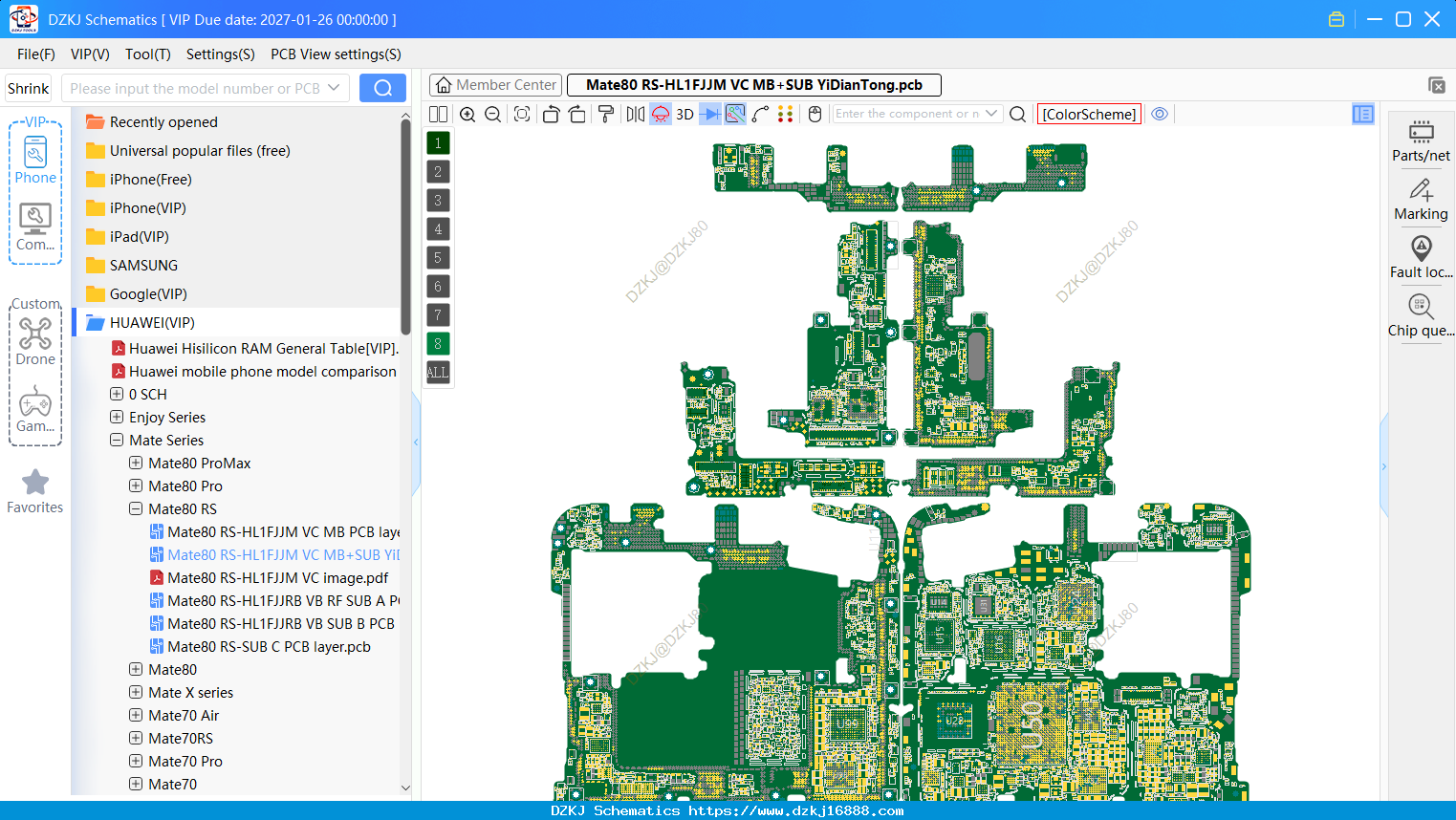Click the zoom out magnifier icon
1456x820 pixels.
[x=493, y=114]
